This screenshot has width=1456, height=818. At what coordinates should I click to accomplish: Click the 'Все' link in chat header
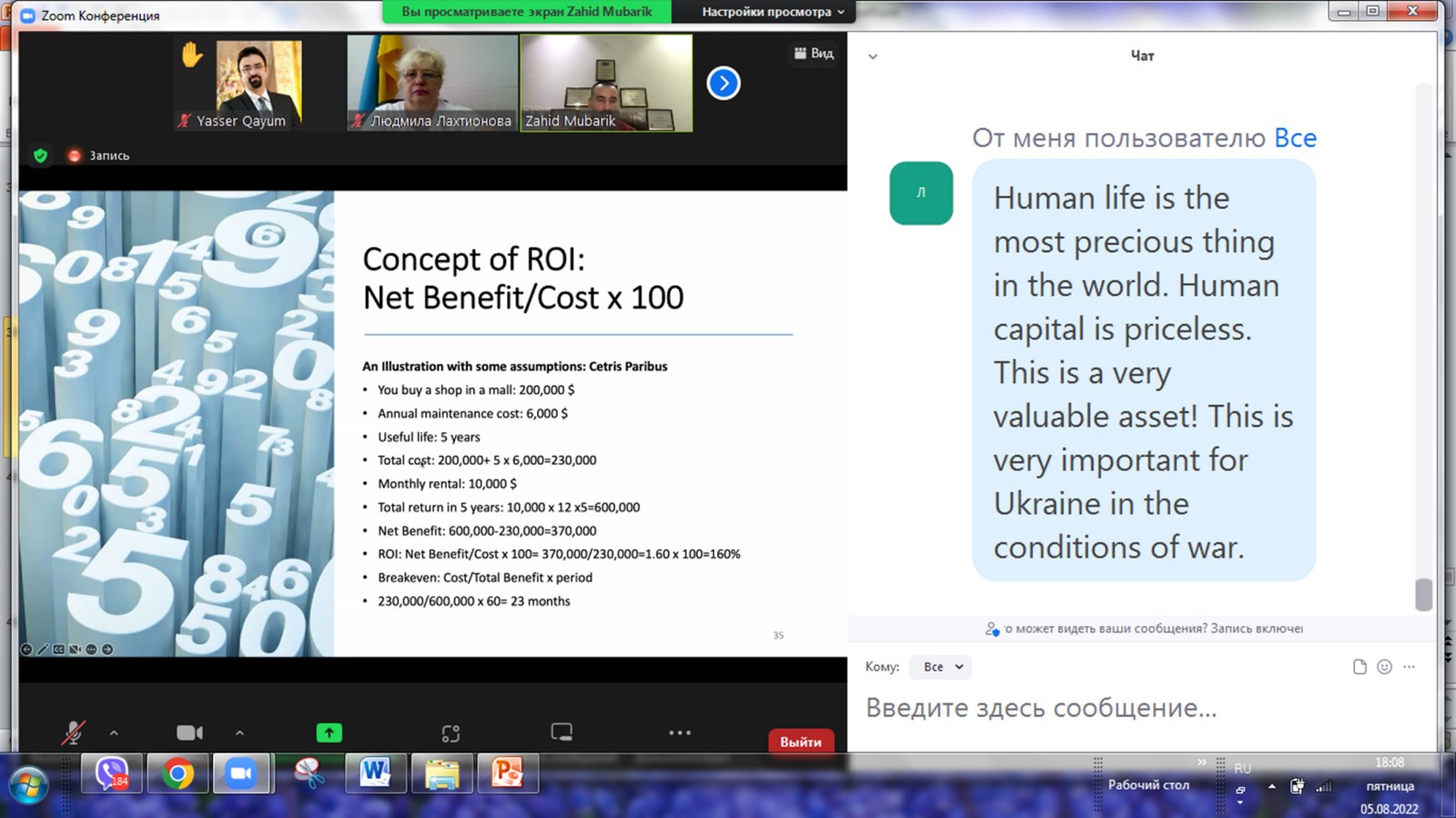point(1295,138)
